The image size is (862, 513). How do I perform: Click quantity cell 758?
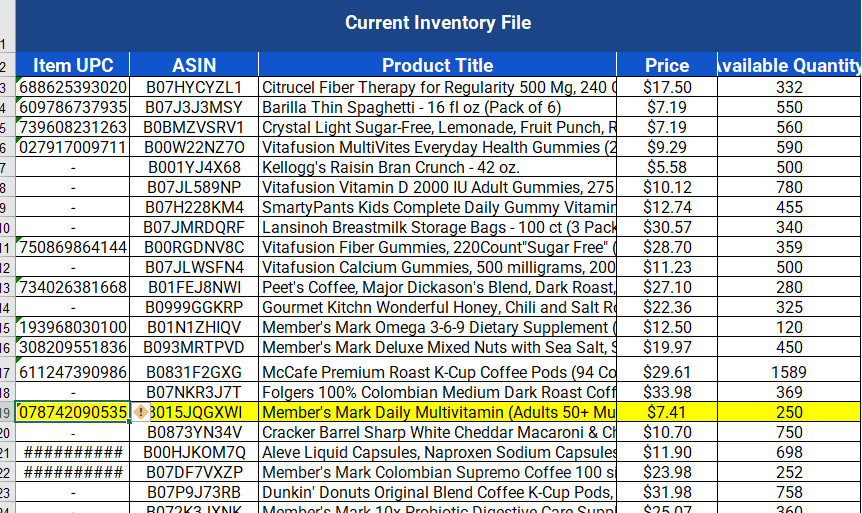789,492
